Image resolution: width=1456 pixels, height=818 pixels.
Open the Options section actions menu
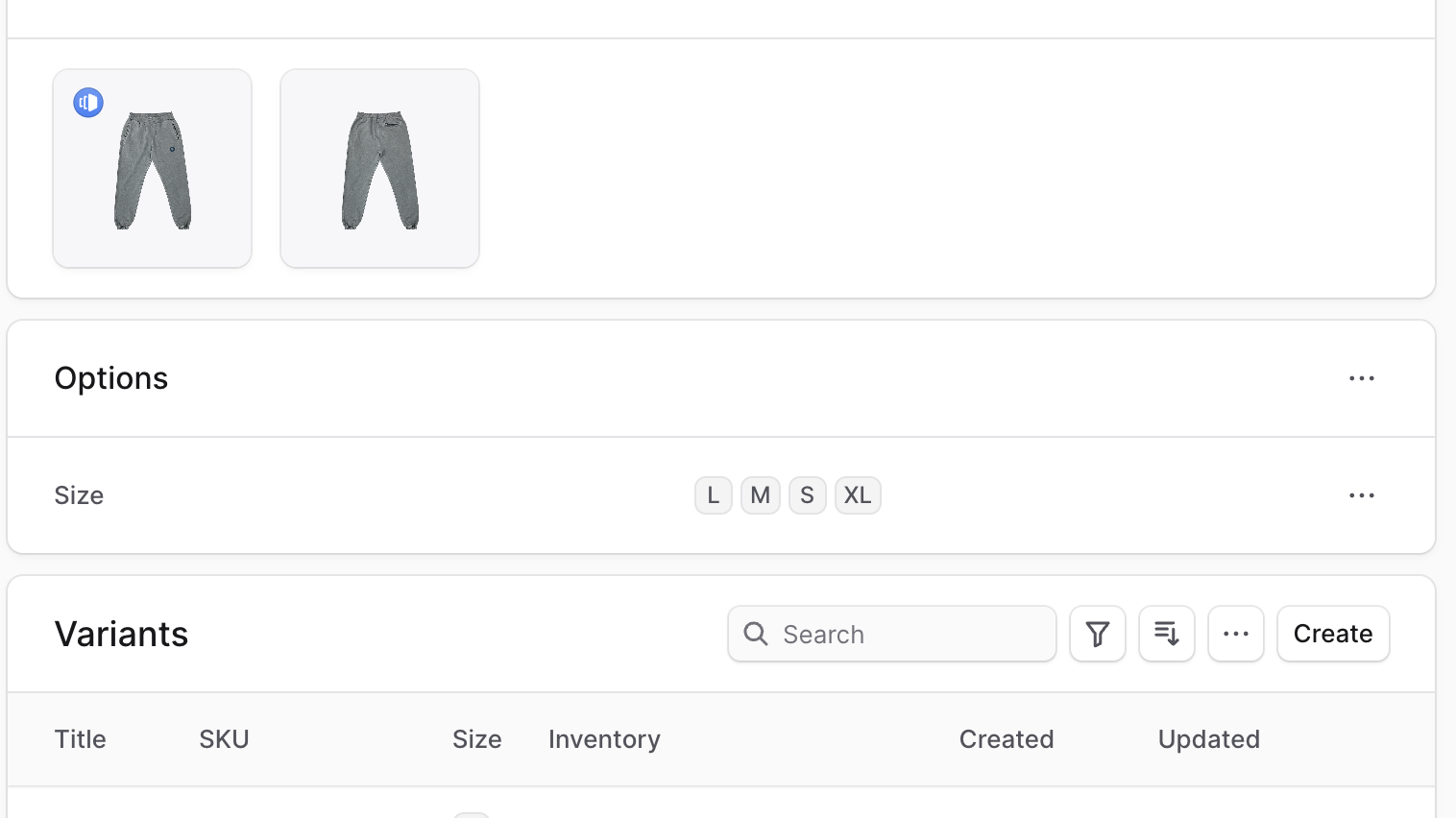pos(1361,378)
